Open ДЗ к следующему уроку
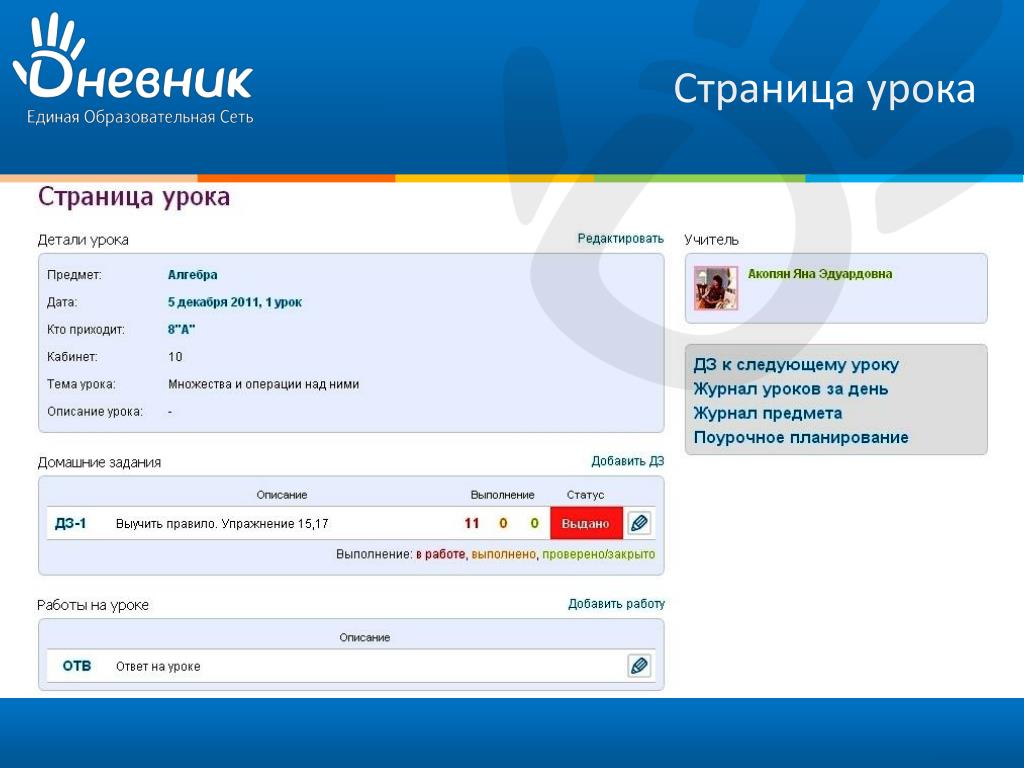Image resolution: width=1024 pixels, height=768 pixels. [796, 364]
